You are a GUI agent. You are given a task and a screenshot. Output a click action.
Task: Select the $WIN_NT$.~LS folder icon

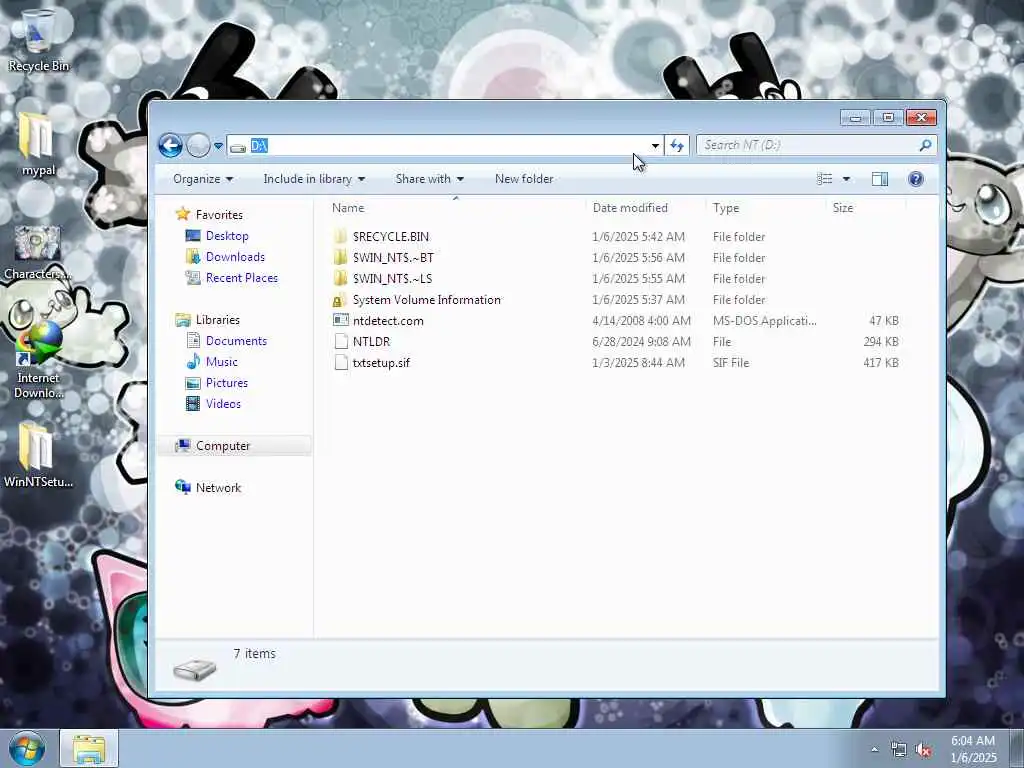tap(340, 278)
